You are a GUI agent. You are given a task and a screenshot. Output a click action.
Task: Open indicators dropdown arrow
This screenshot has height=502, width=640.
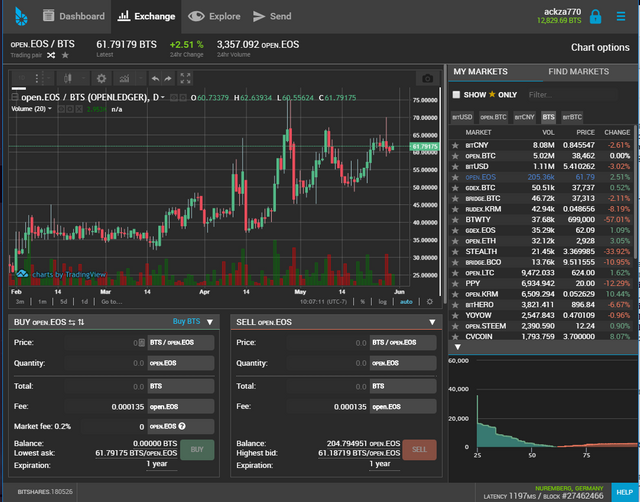click(x=140, y=78)
